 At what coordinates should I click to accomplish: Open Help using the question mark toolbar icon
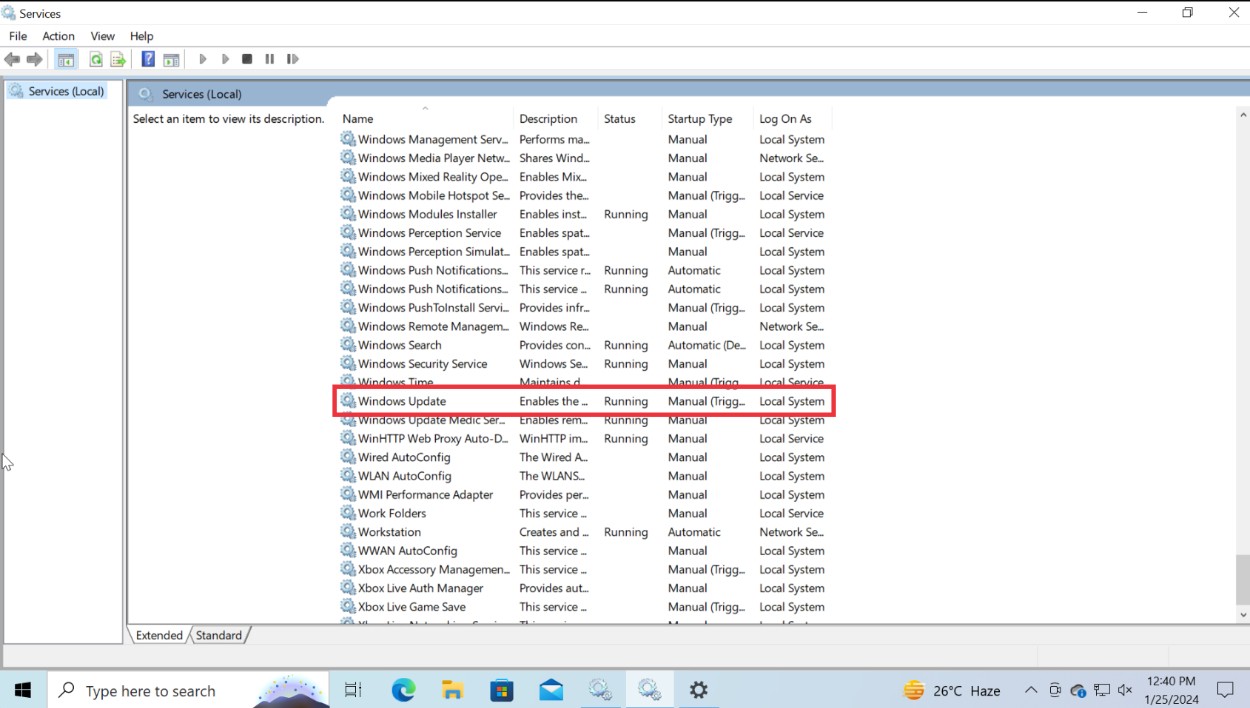coord(147,59)
